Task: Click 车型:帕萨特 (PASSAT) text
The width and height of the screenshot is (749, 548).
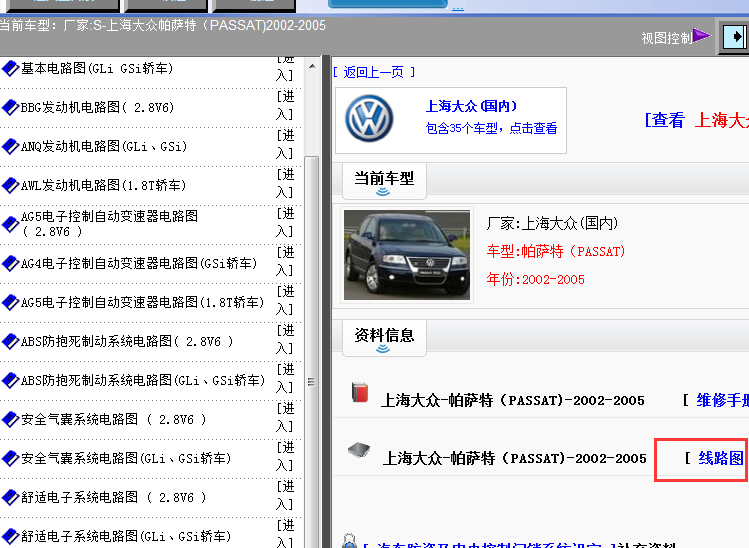Action: pyautogui.click(x=556, y=251)
